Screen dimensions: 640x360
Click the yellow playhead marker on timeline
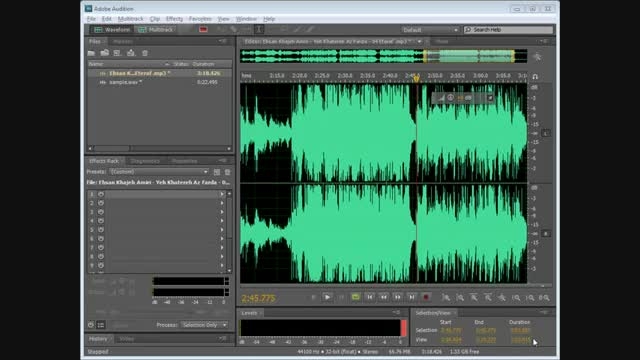[416, 78]
